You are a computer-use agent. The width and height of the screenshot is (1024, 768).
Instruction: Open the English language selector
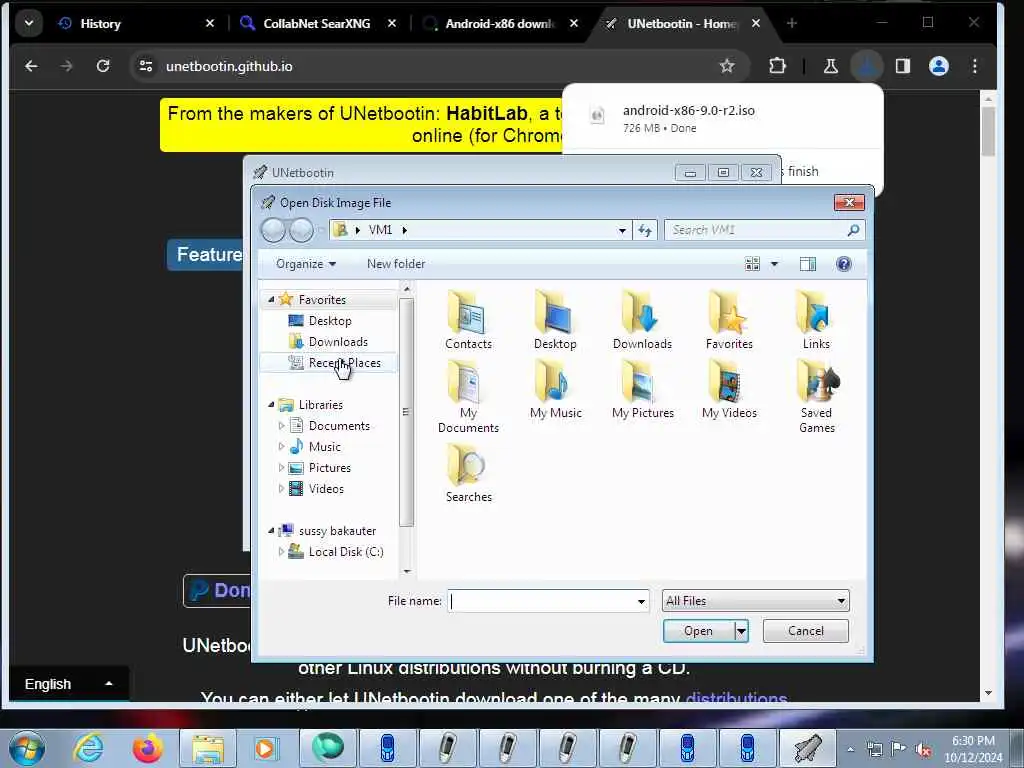pyautogui.click(x=68, y=684)
